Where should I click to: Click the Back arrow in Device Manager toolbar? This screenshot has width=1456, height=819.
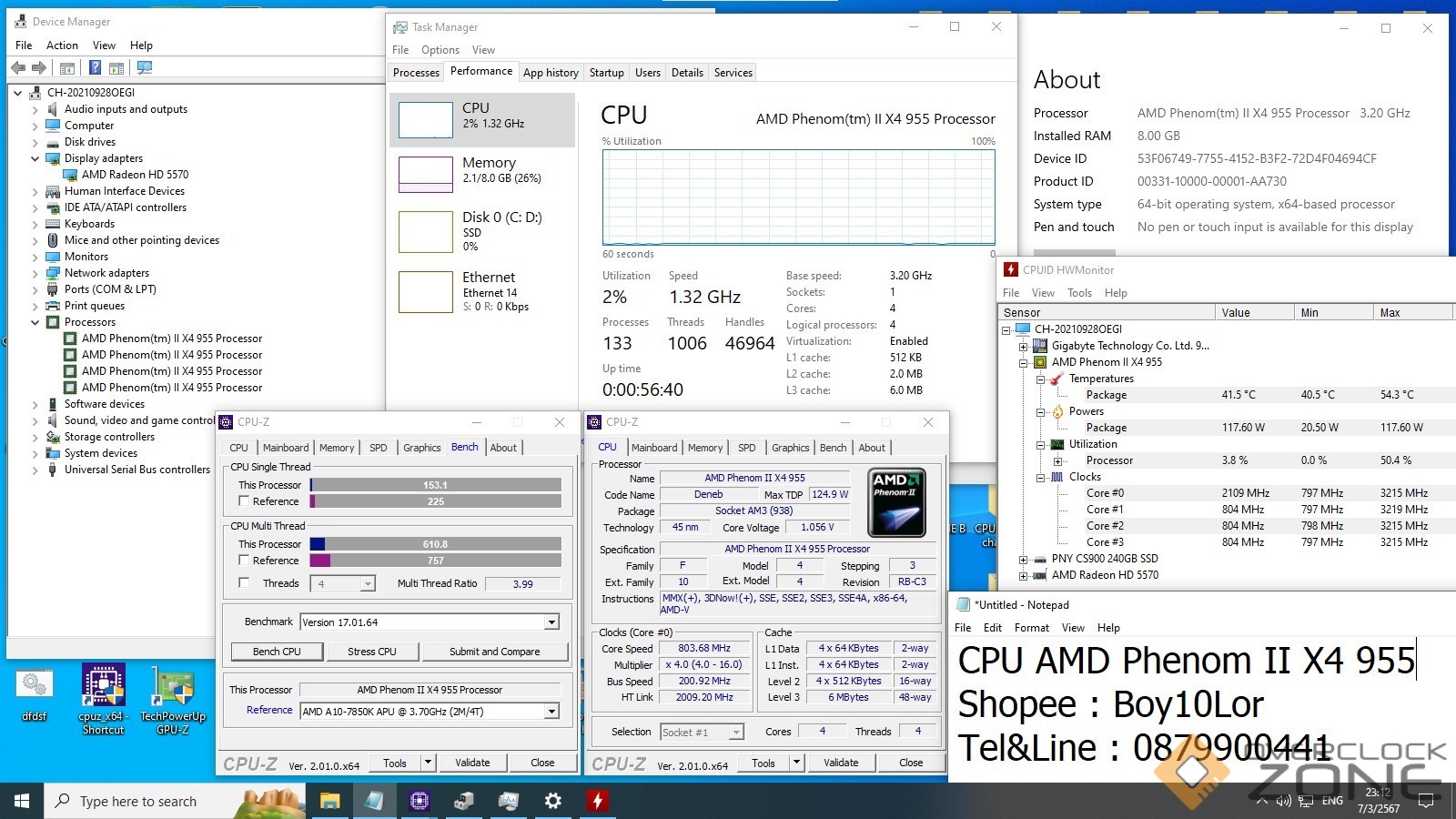18,68
